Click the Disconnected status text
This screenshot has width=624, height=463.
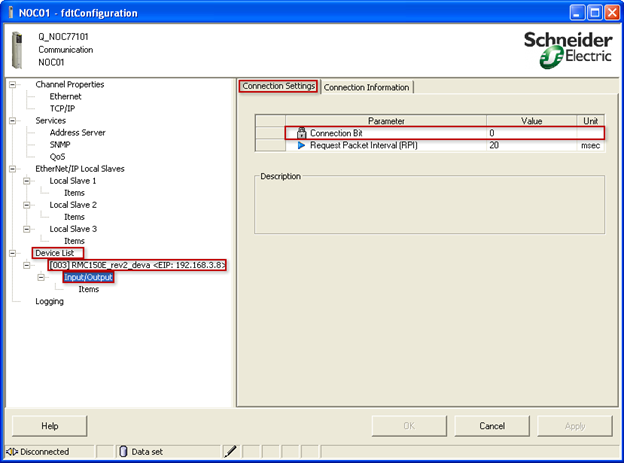point(45,452)
